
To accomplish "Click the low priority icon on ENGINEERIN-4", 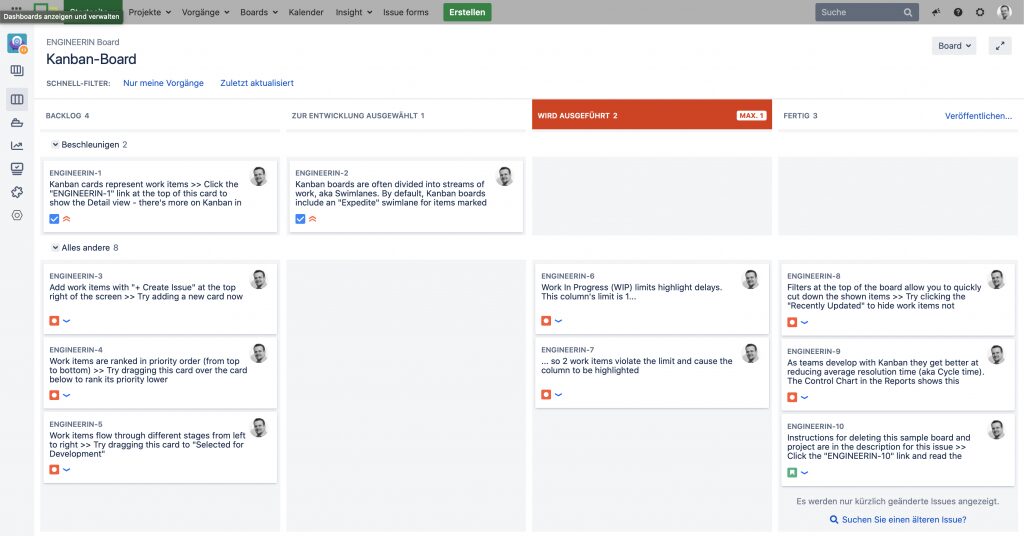I will coord(67,395).
